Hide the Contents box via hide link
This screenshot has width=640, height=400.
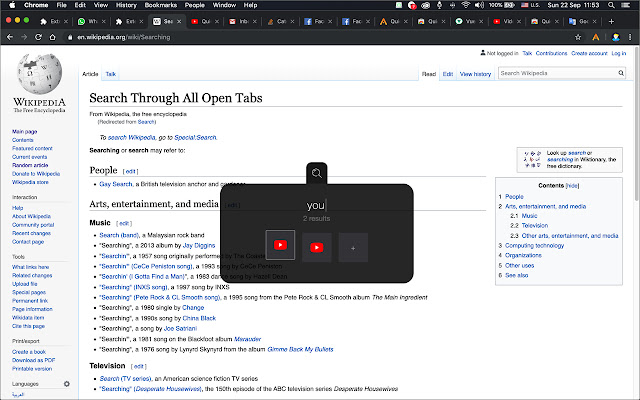[573, 186]
